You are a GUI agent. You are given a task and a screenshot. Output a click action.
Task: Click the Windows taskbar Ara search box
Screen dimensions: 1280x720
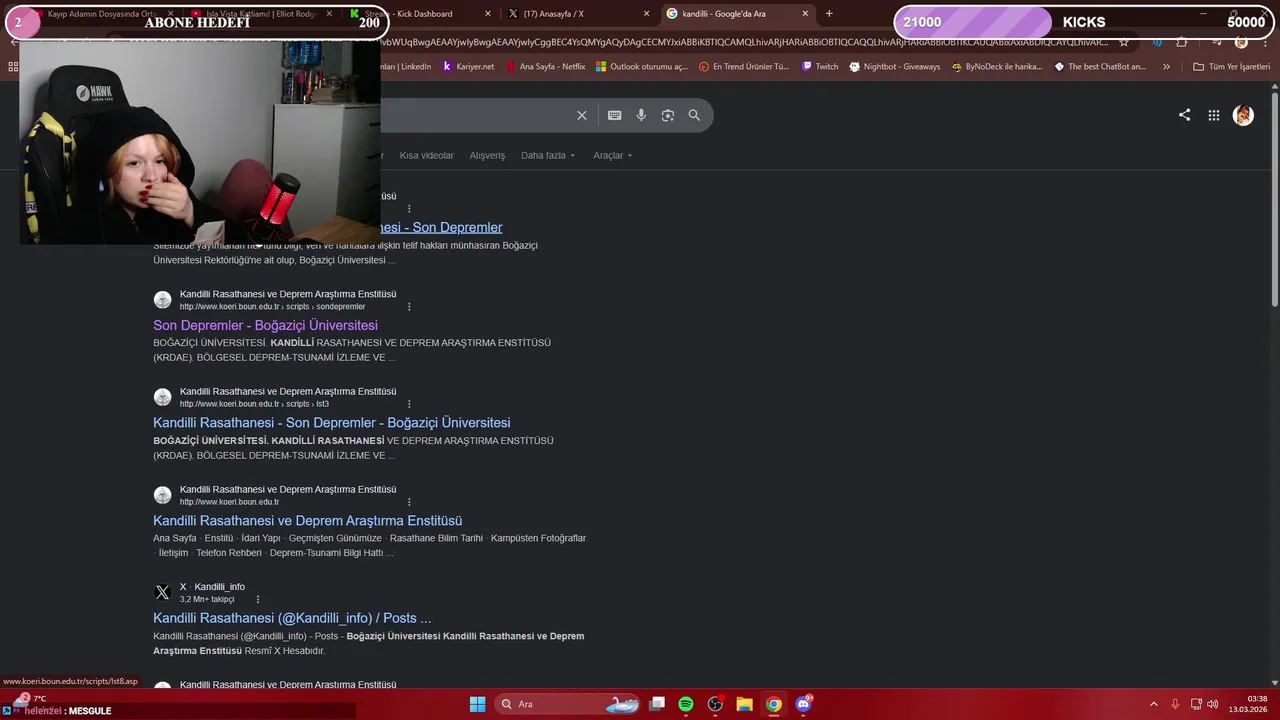click(x=568, y=704)
